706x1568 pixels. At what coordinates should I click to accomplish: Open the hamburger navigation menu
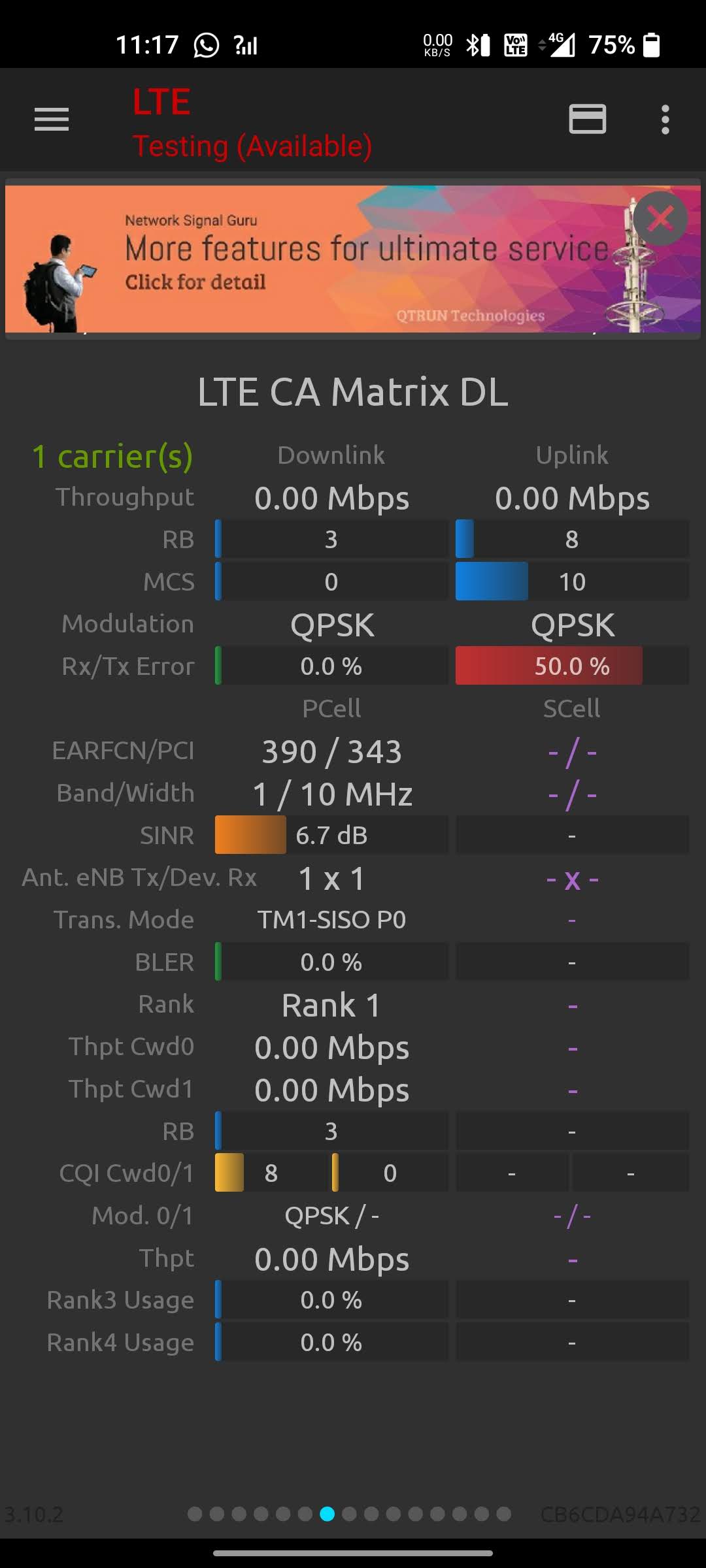(x=52, y=120)
